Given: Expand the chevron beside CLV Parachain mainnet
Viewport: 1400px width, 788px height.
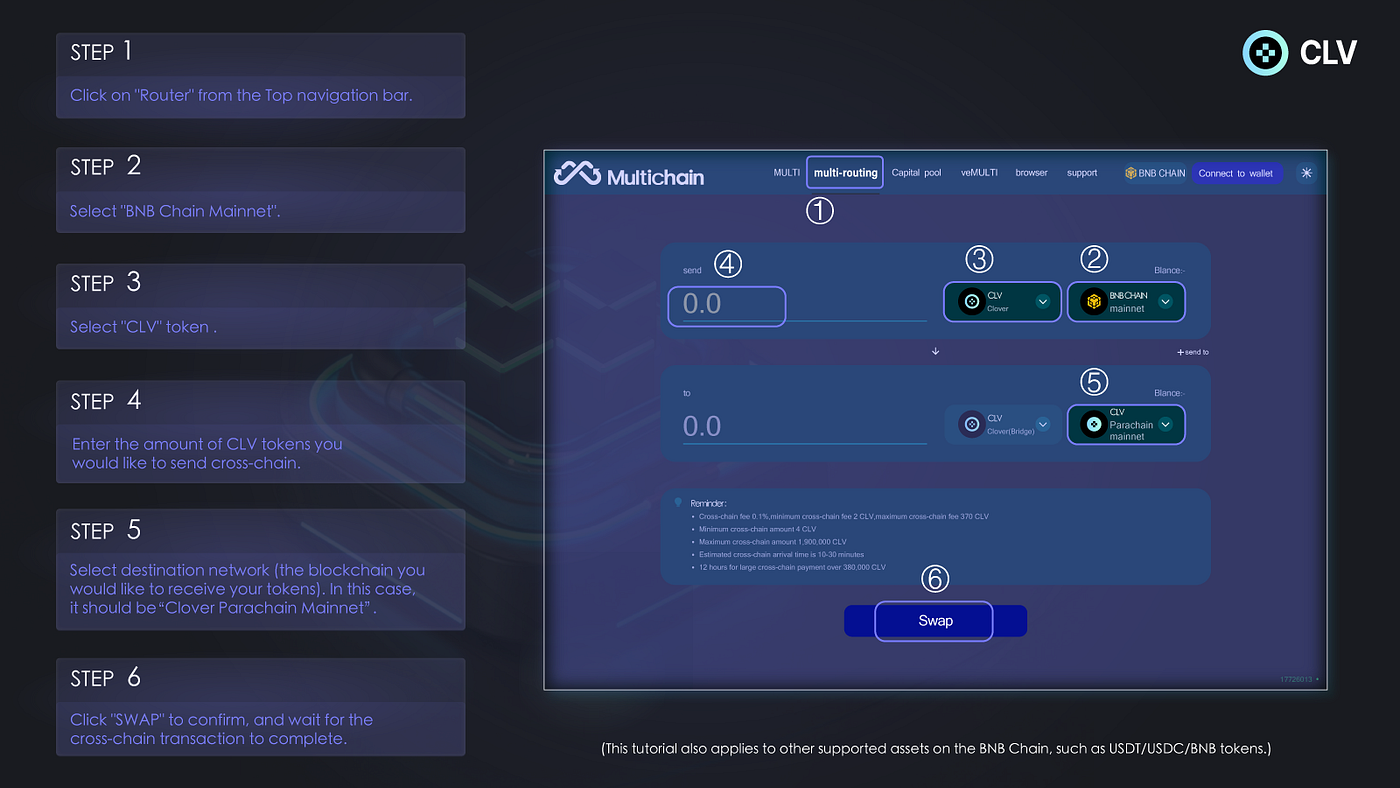Looking at the screenshot, I should pyautogui.click(x=1165, y=425).
